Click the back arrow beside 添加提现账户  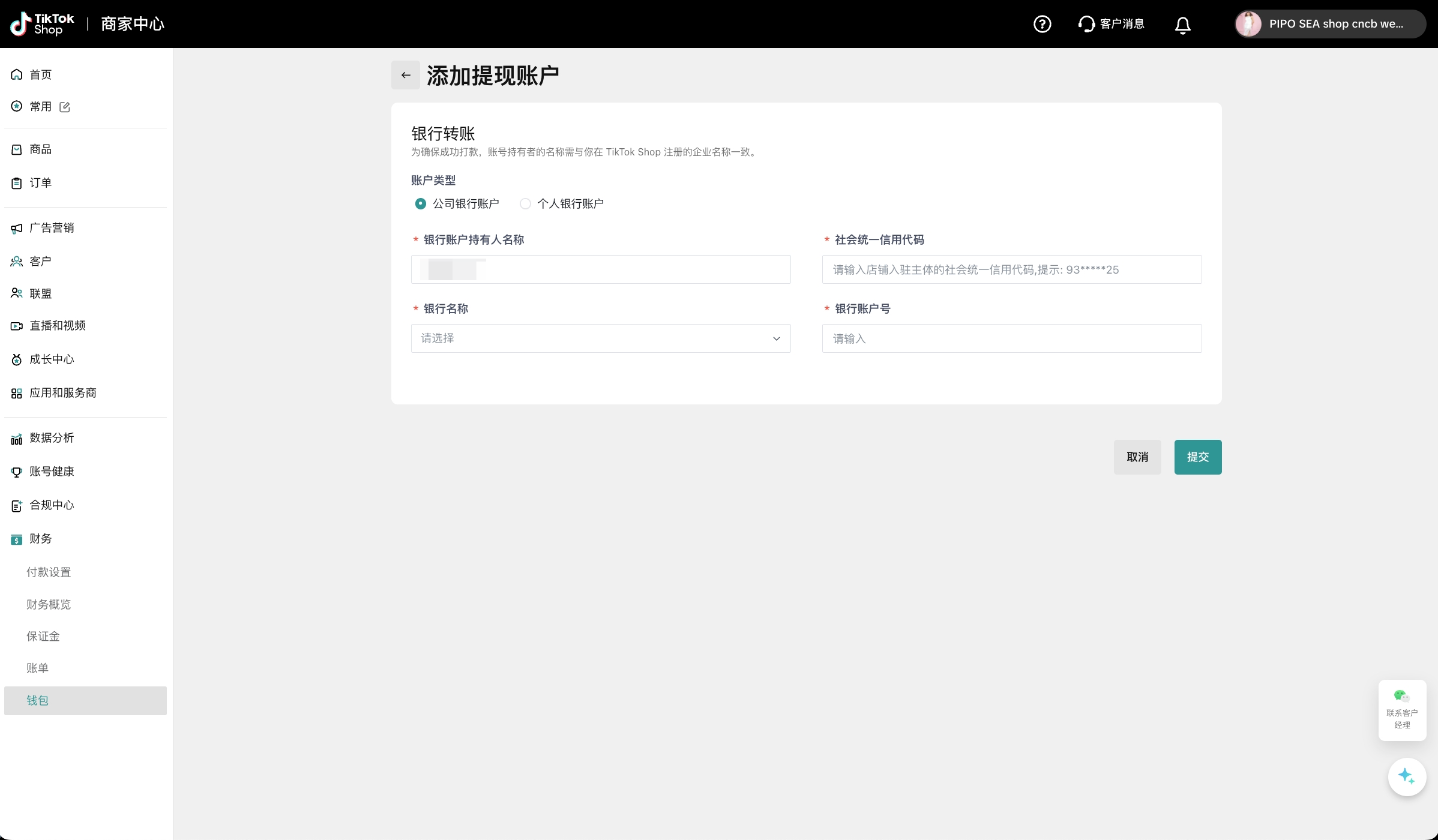(406, 75)
